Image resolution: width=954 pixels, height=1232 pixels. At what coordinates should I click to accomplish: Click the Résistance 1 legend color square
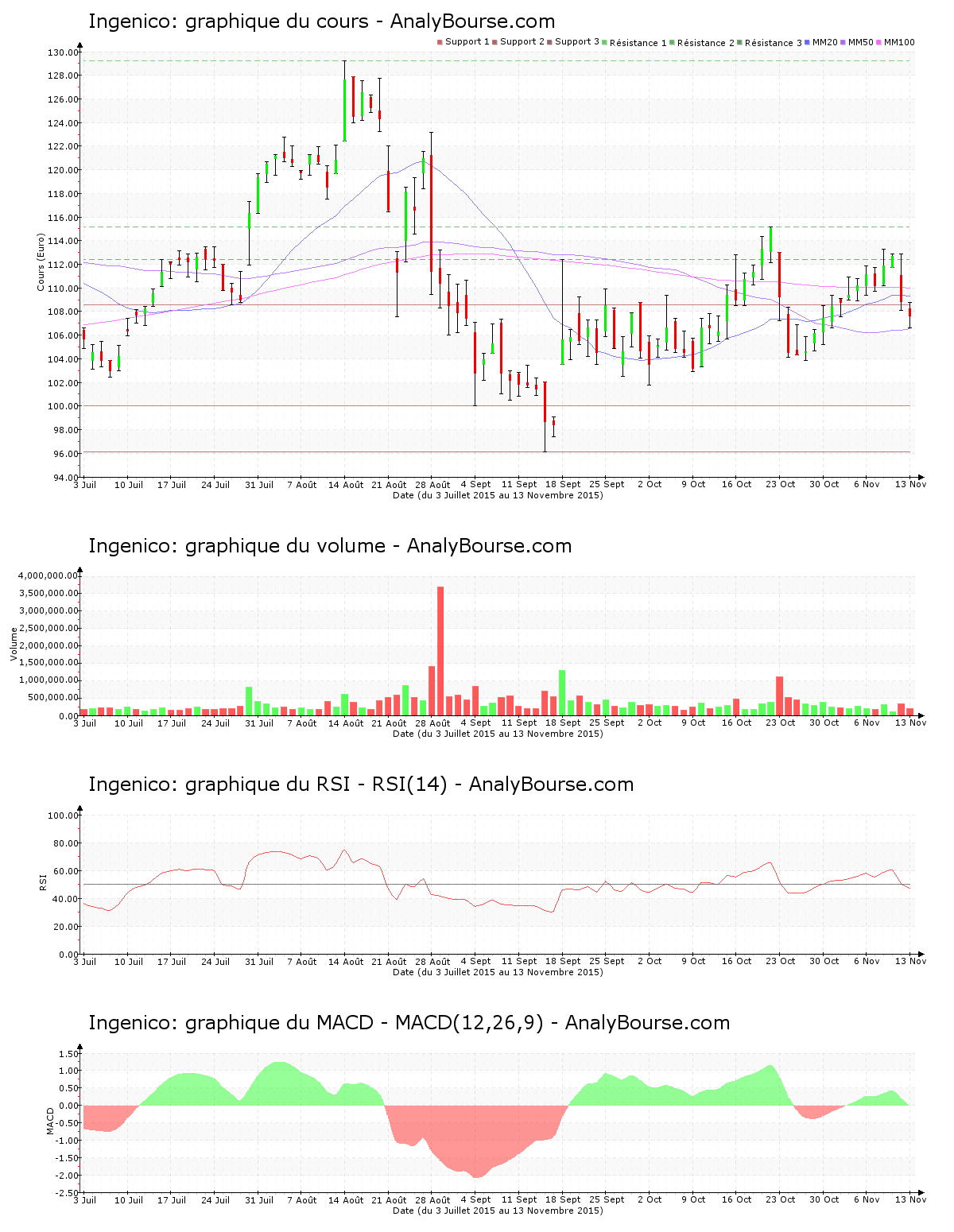(605, 42)
